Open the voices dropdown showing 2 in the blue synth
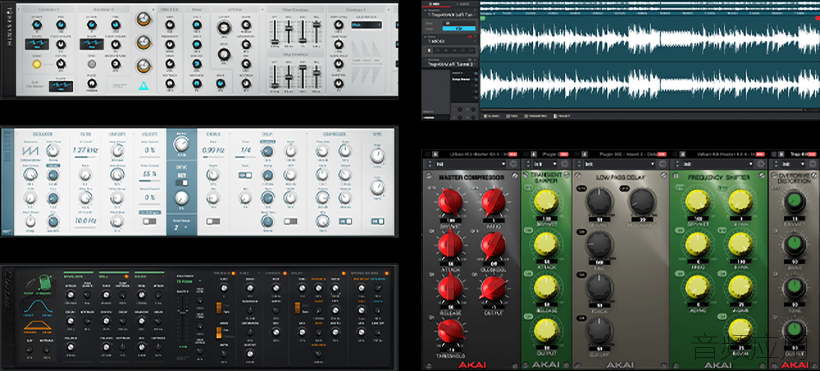The image size is (820, 371). [181, 228]
